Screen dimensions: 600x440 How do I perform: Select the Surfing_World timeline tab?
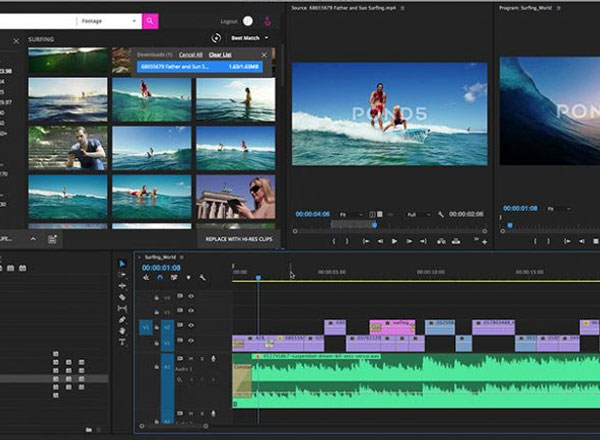click(160, 257)
